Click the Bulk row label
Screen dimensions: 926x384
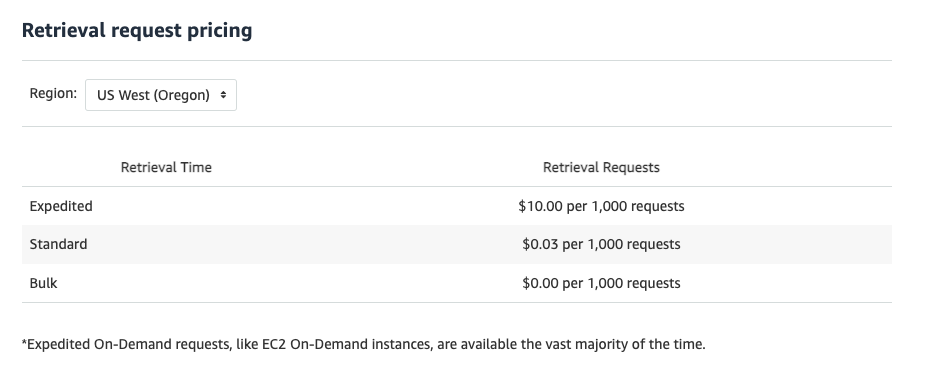pyautogui.click(x=43, y=283)
